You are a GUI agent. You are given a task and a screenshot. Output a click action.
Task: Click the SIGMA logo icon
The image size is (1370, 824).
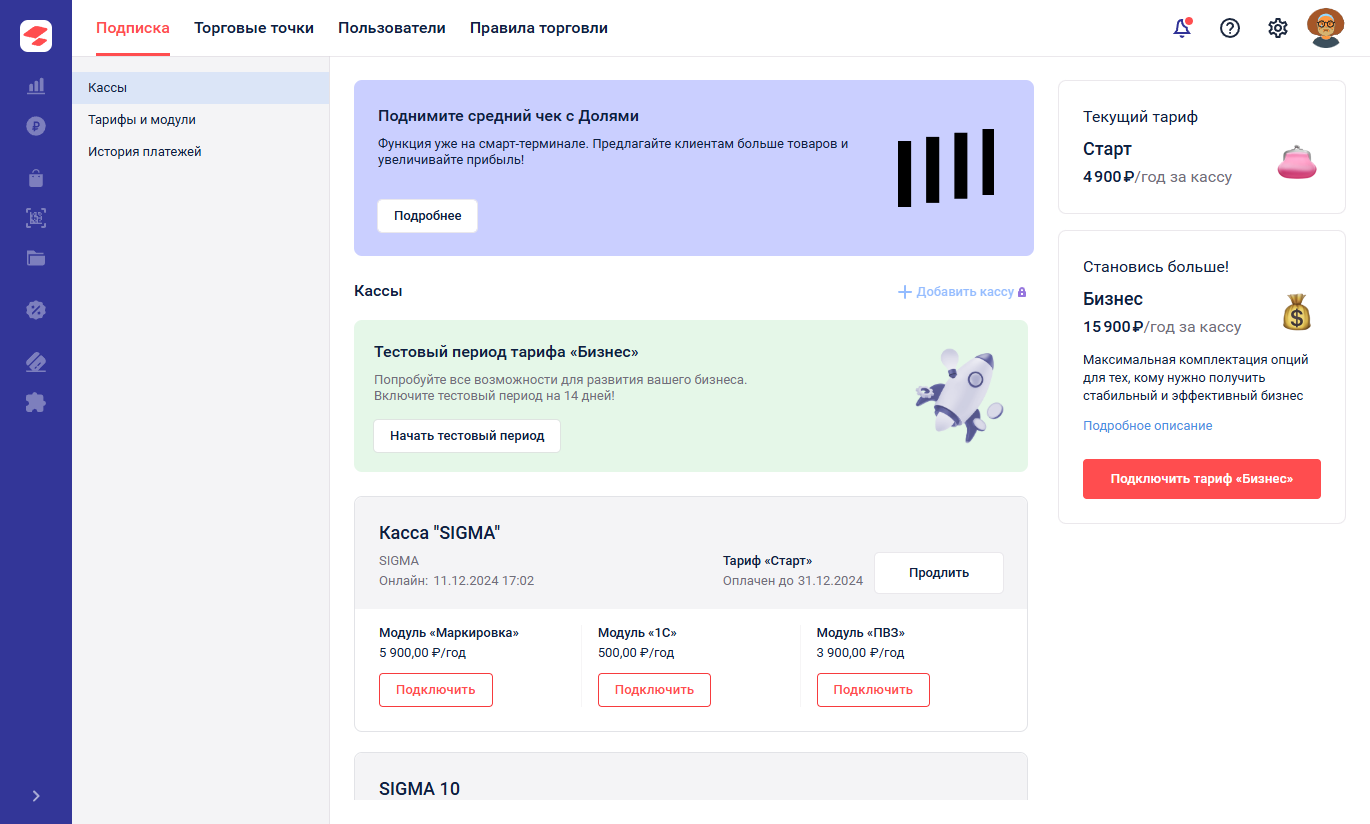click(36, 36)
